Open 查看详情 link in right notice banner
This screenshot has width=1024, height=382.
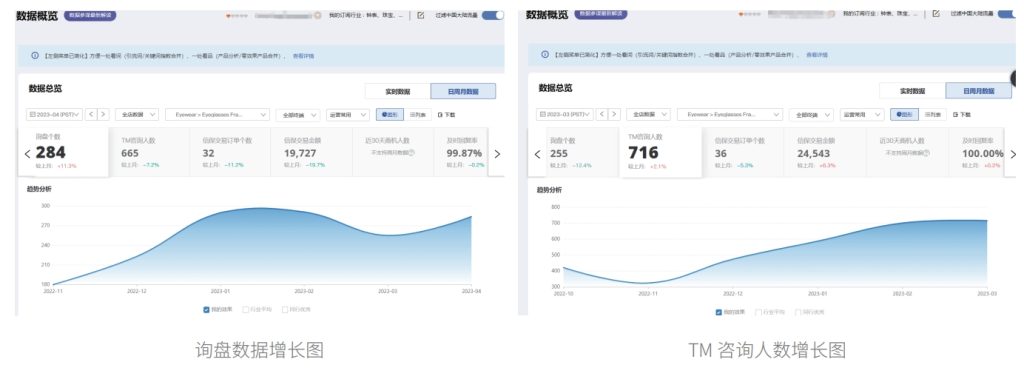click(817, 55)
